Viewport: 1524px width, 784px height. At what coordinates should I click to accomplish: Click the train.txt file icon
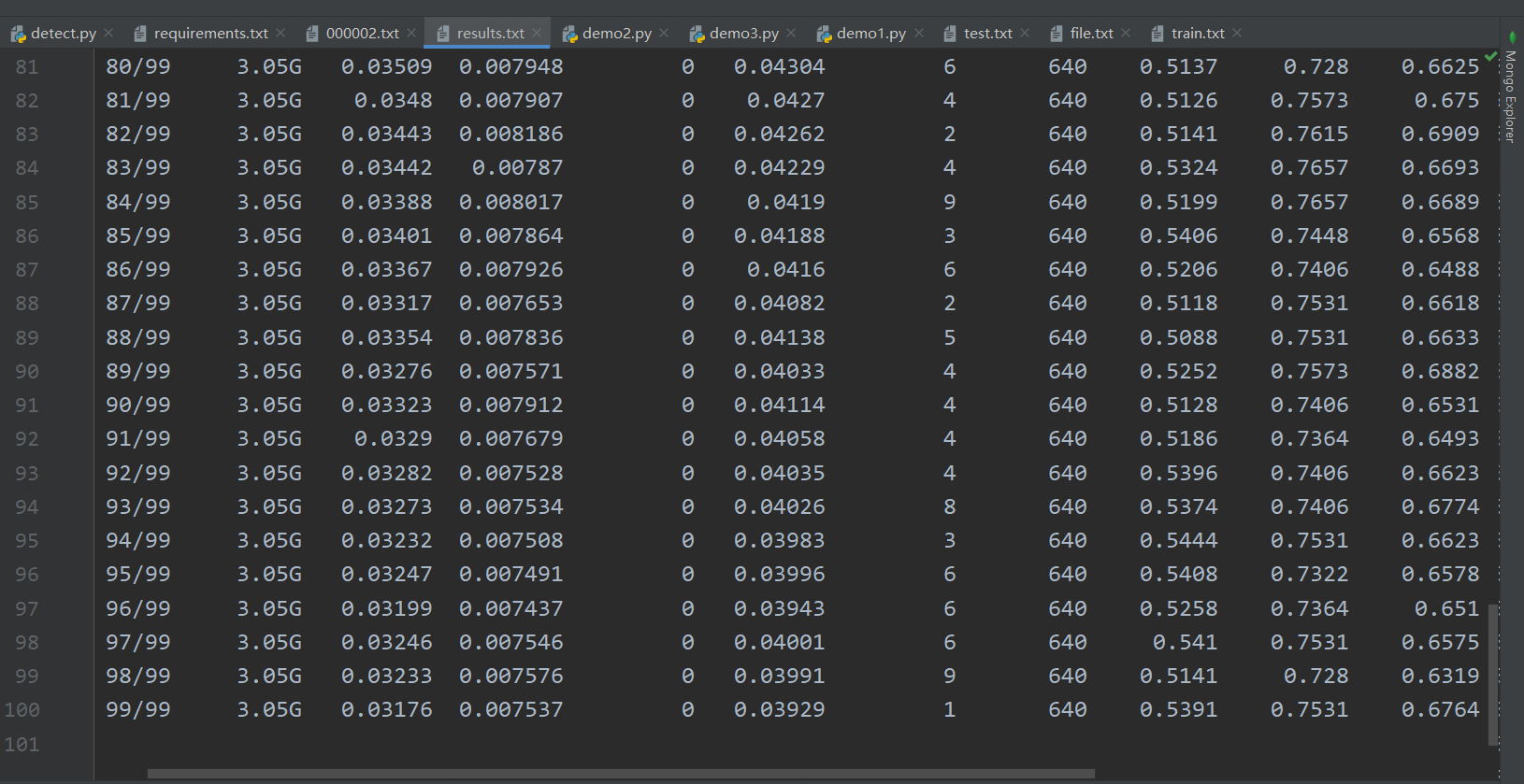click(x=1157, y=34)
